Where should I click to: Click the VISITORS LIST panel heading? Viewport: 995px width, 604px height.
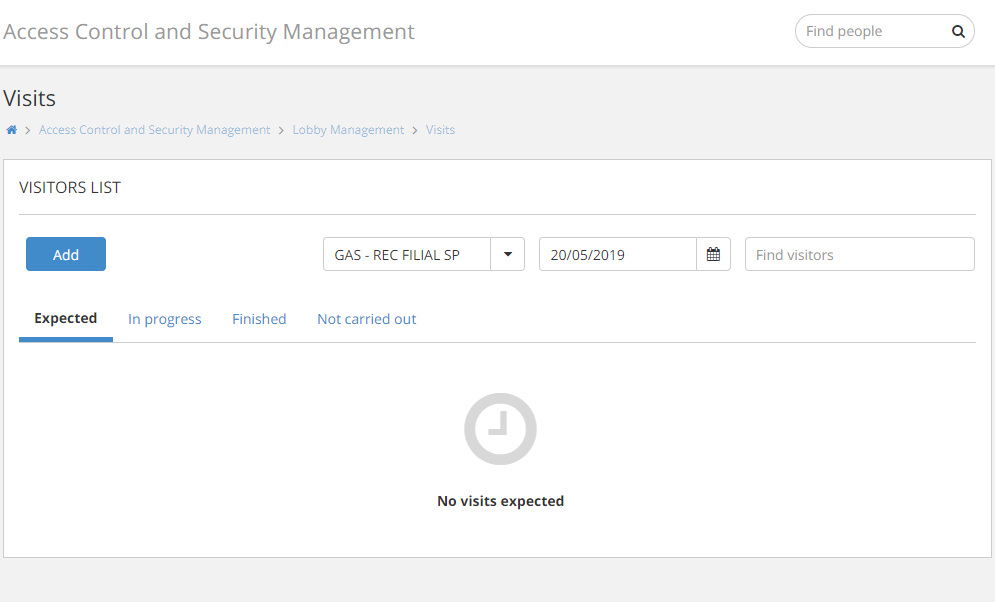click(70, 188)
